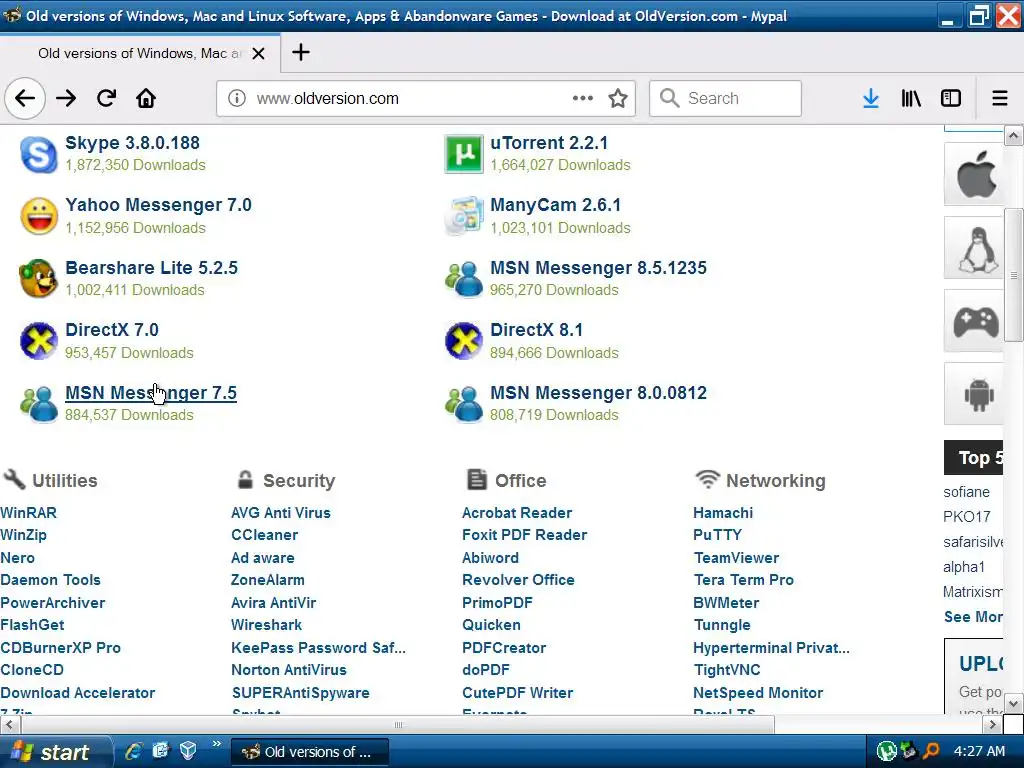Click the DirectX 7.0 icon
1024x768 pixels.
click(x=39, y=341)
